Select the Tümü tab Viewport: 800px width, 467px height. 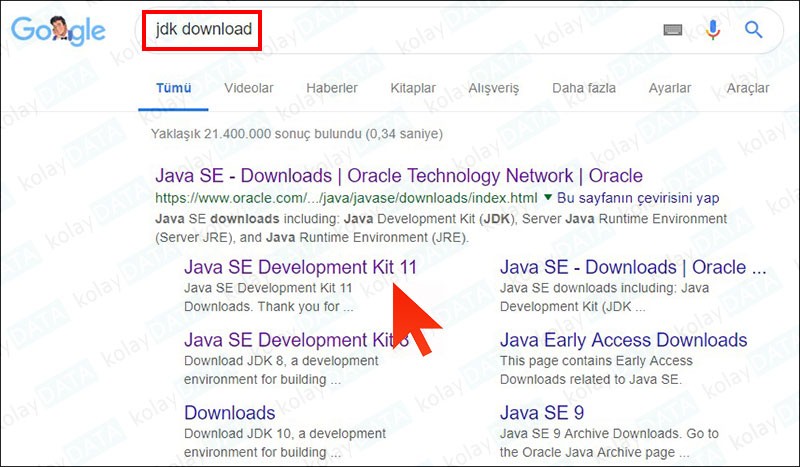(173, 88)
